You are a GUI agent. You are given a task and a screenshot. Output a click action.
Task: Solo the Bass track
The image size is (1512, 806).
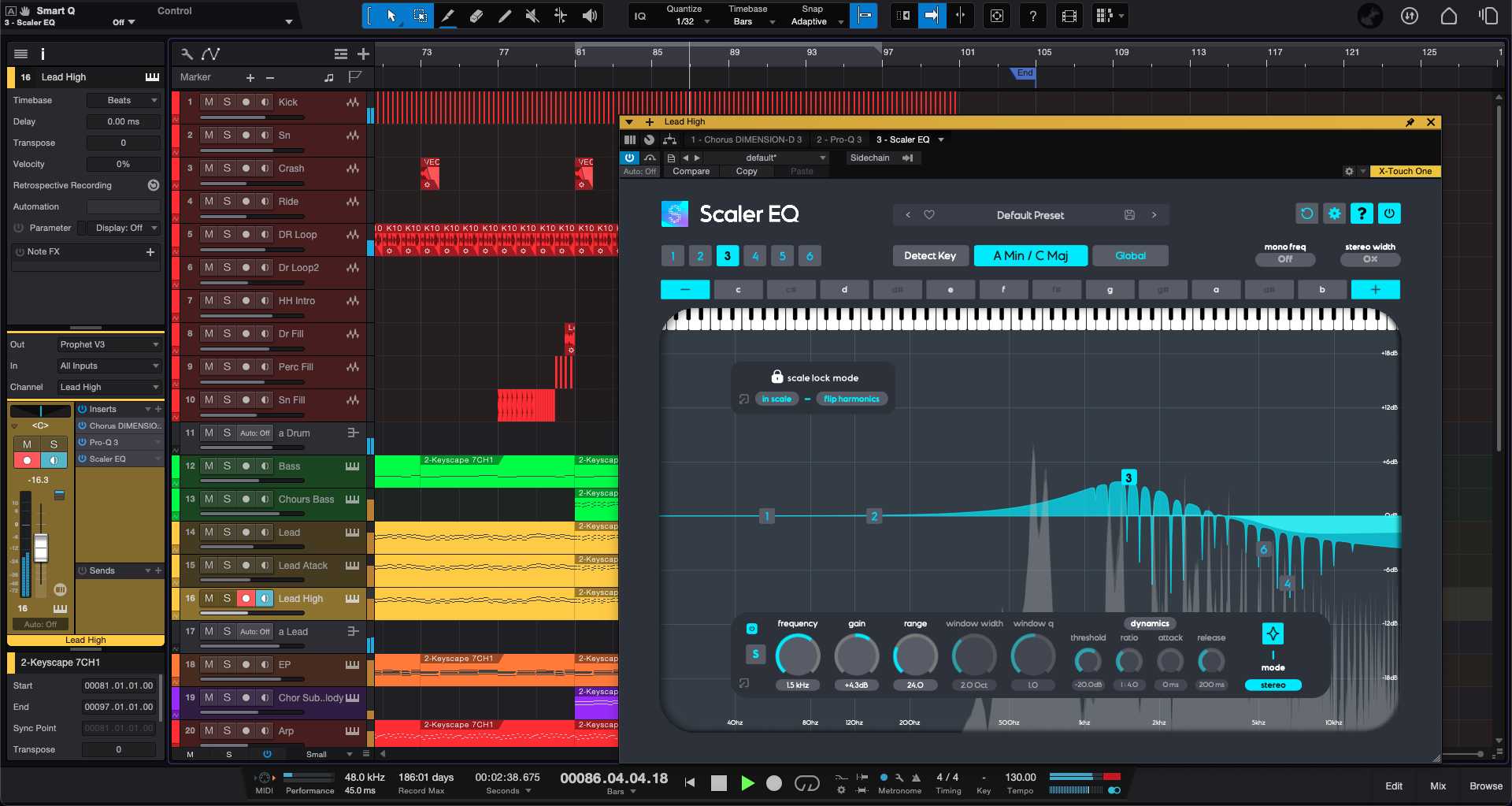click(x=227, y=466)
